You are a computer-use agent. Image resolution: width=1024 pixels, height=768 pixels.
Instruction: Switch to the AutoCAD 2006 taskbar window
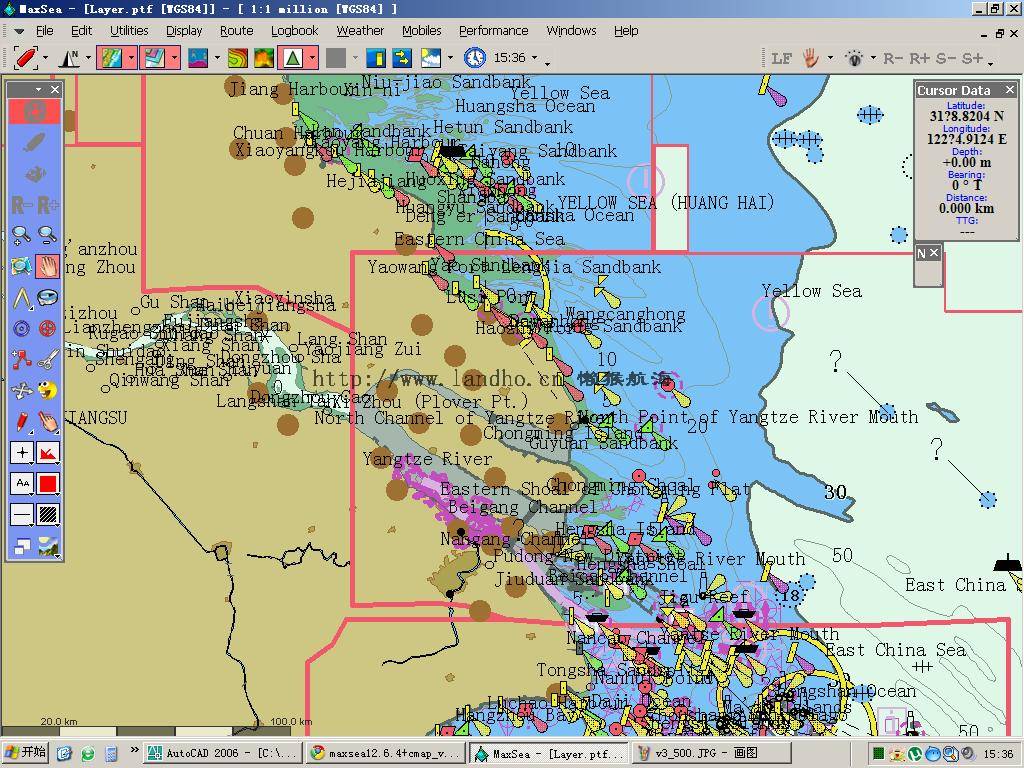pyautogui.click(x=223, y=753)
